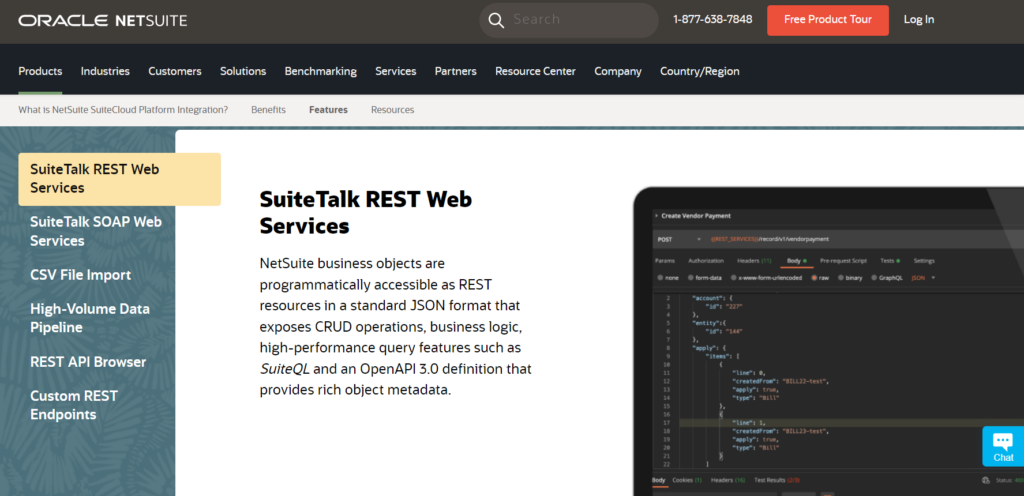Click the globe icon beside Status
The width and height of the screenshot is (1024, 496).
coord(986,482)
